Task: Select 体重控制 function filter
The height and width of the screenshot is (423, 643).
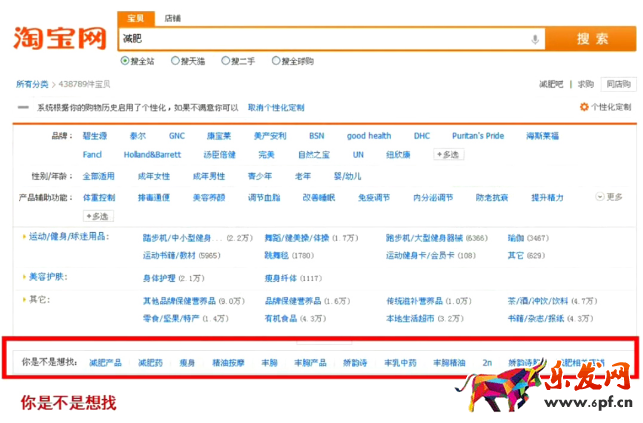Action: [99, 198]
